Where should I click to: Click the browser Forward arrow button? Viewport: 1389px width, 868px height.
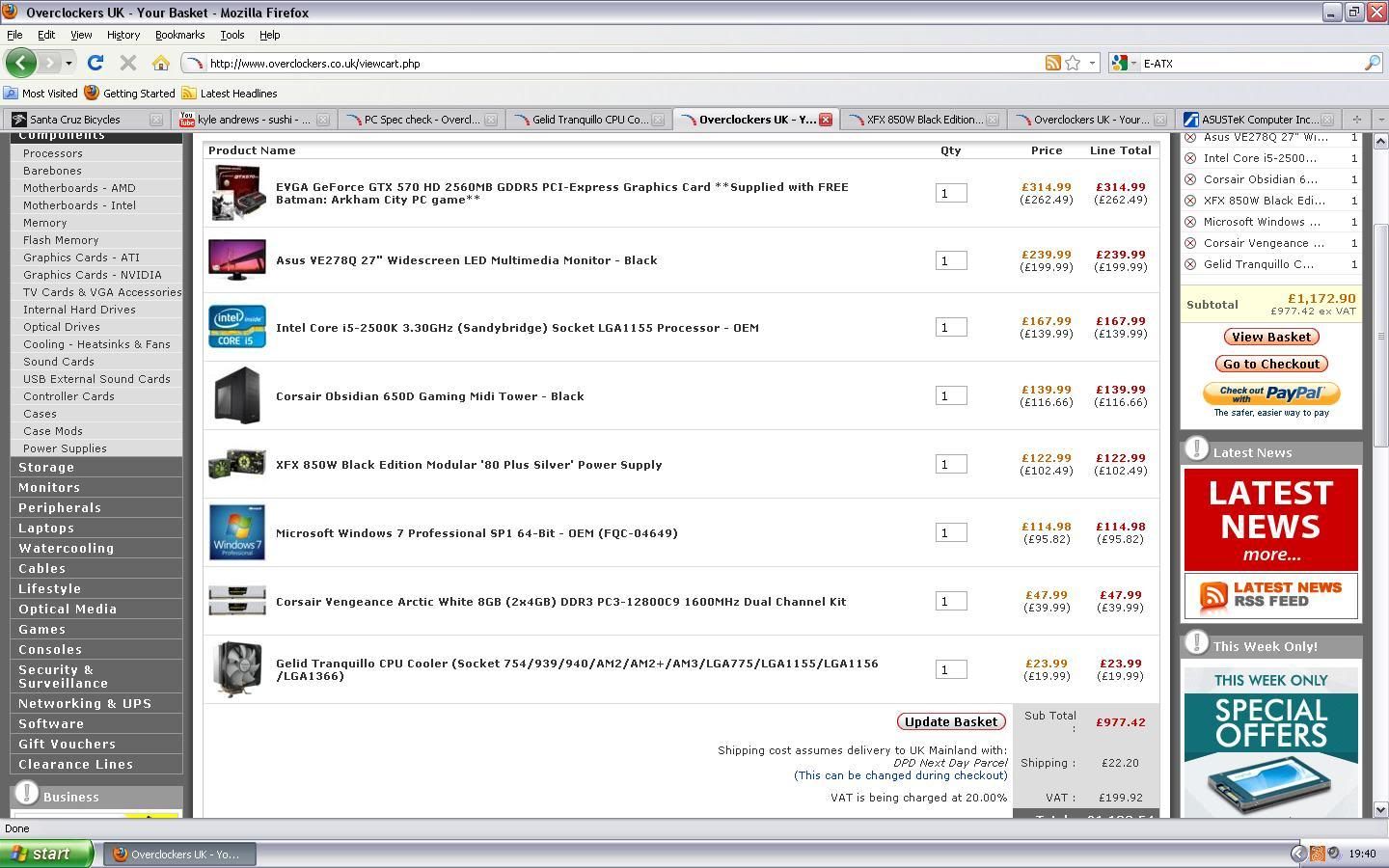pos(49,63)
